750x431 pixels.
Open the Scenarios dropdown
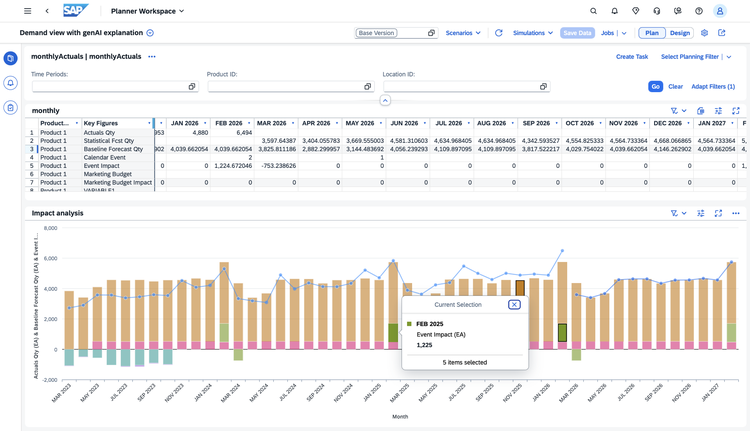click(x=463, y=33)
